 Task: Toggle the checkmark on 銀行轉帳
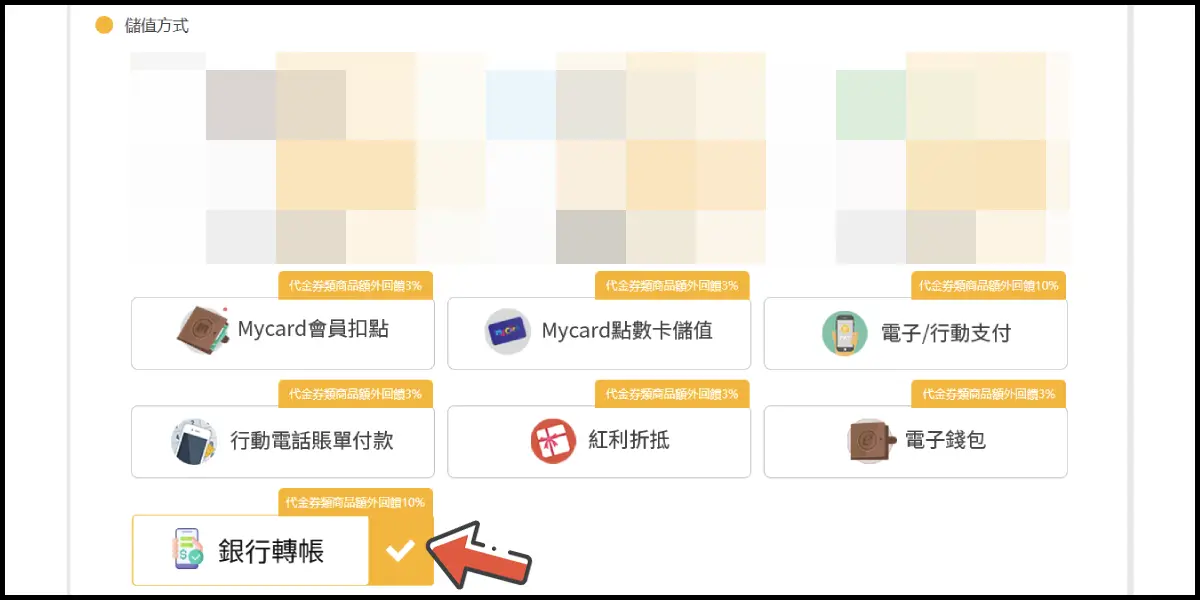[x=401, y=550]
